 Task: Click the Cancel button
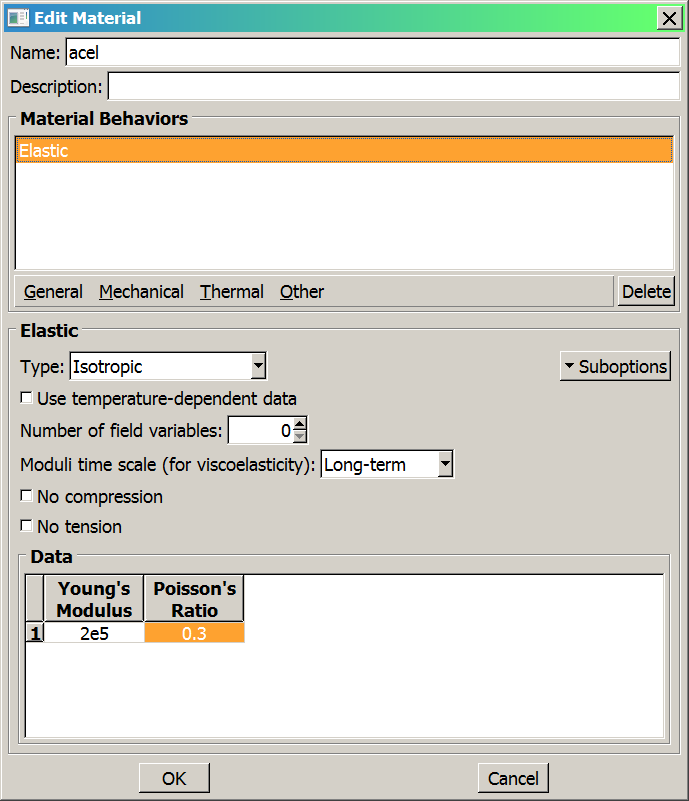click(513, 778)
